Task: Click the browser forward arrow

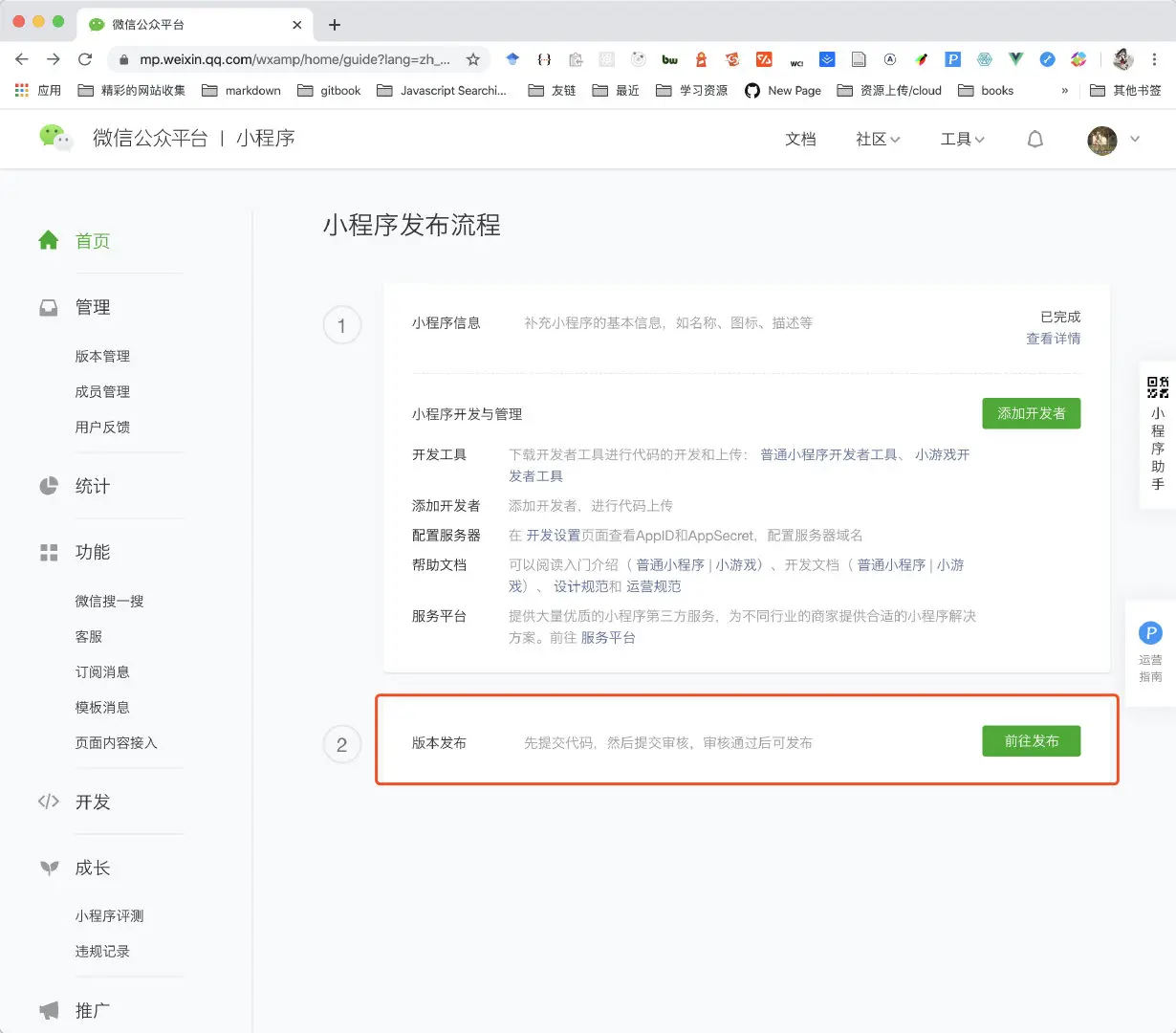Action: click(x=54, y=59)
